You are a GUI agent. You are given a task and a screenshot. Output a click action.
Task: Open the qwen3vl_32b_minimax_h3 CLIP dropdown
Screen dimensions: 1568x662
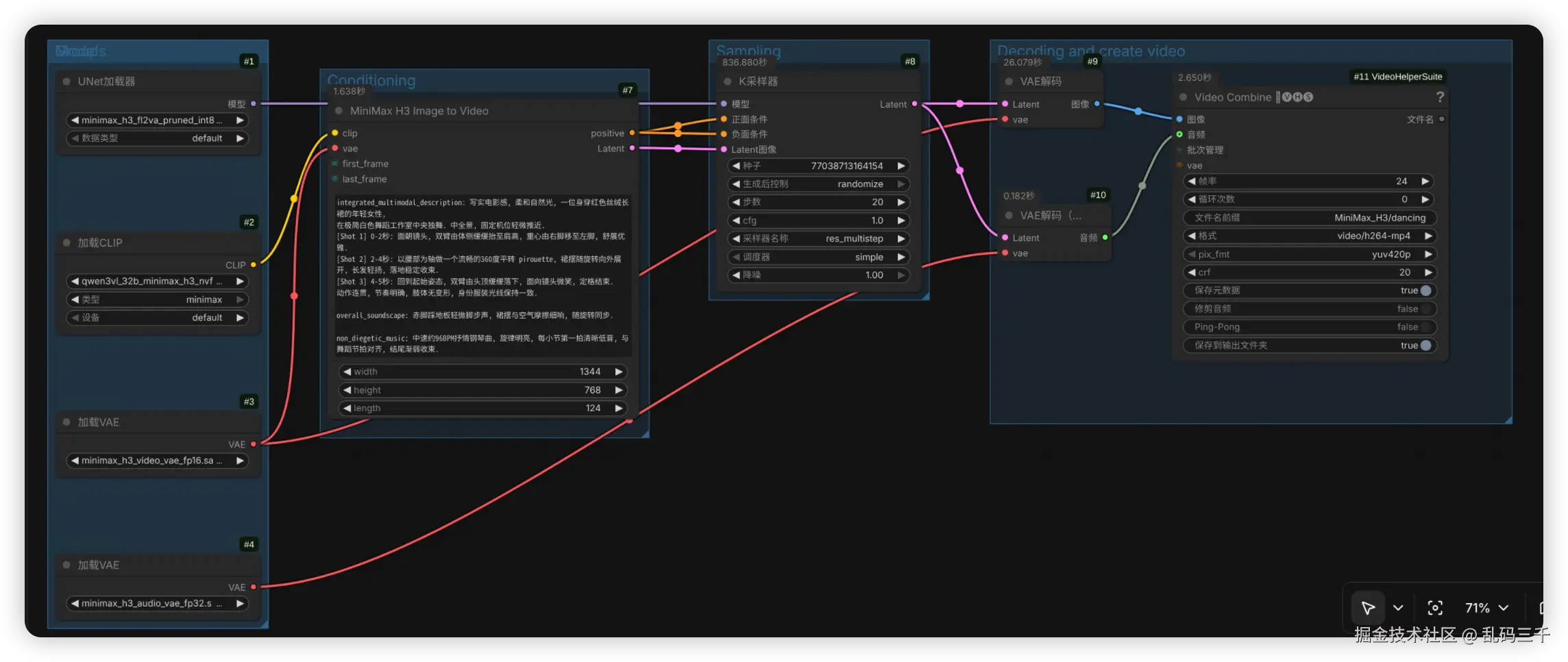tap(158, 281)
